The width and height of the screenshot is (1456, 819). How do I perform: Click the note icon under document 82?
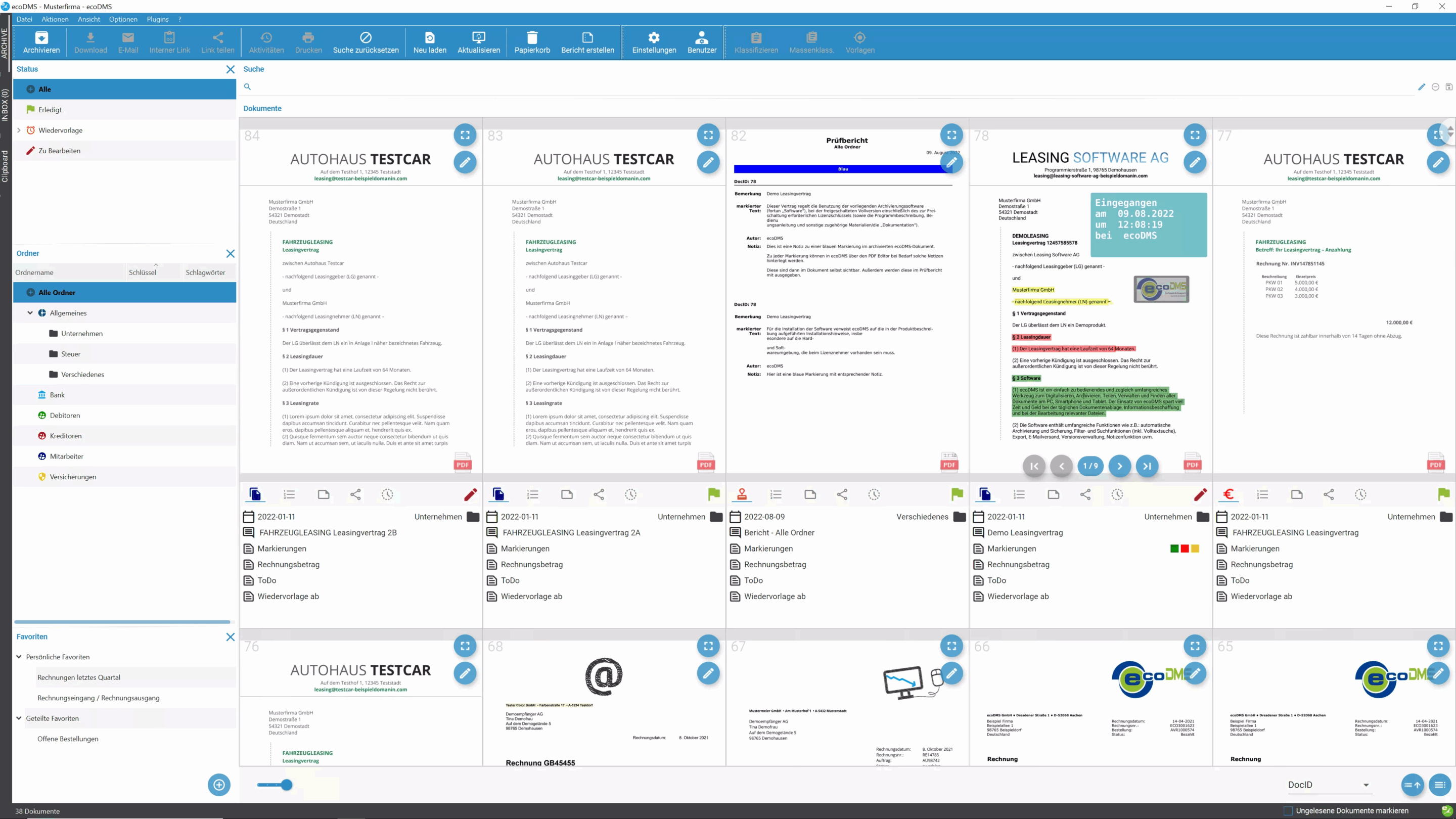(810, 494)
